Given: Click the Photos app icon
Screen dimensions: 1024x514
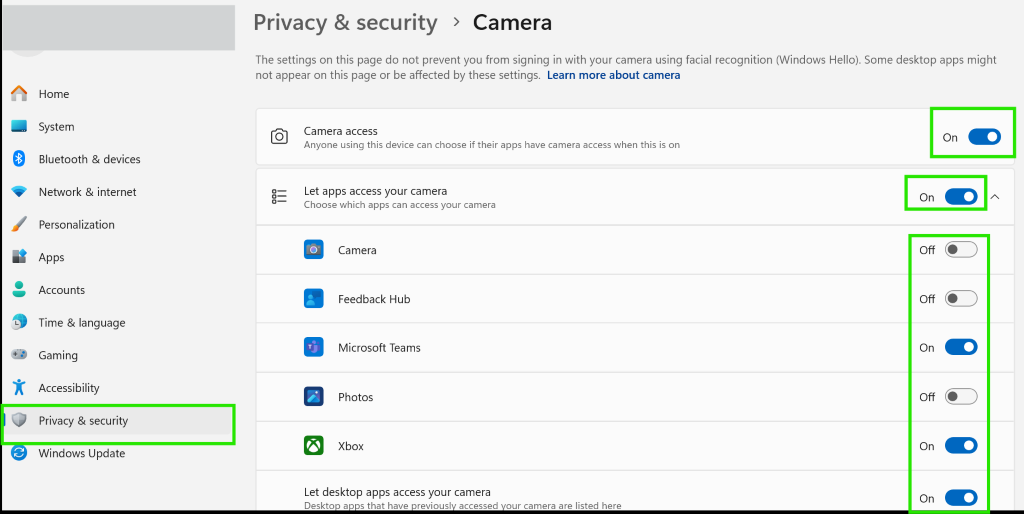Looking at the screenshot, I should (313, 397).
